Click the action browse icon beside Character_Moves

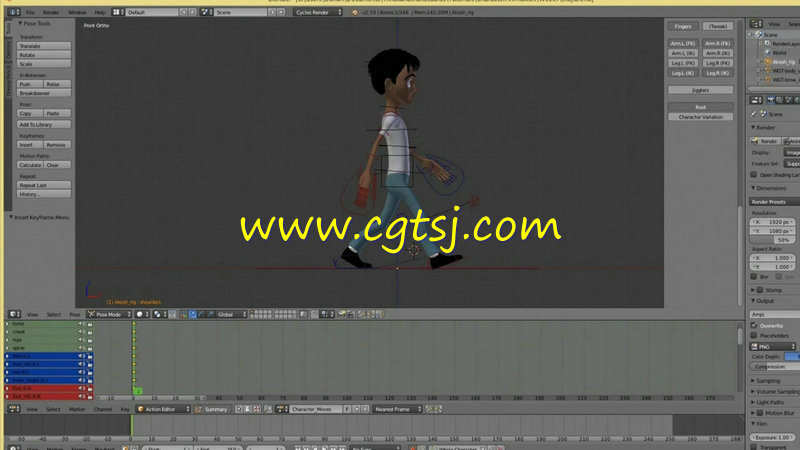(x=281, y=409)
